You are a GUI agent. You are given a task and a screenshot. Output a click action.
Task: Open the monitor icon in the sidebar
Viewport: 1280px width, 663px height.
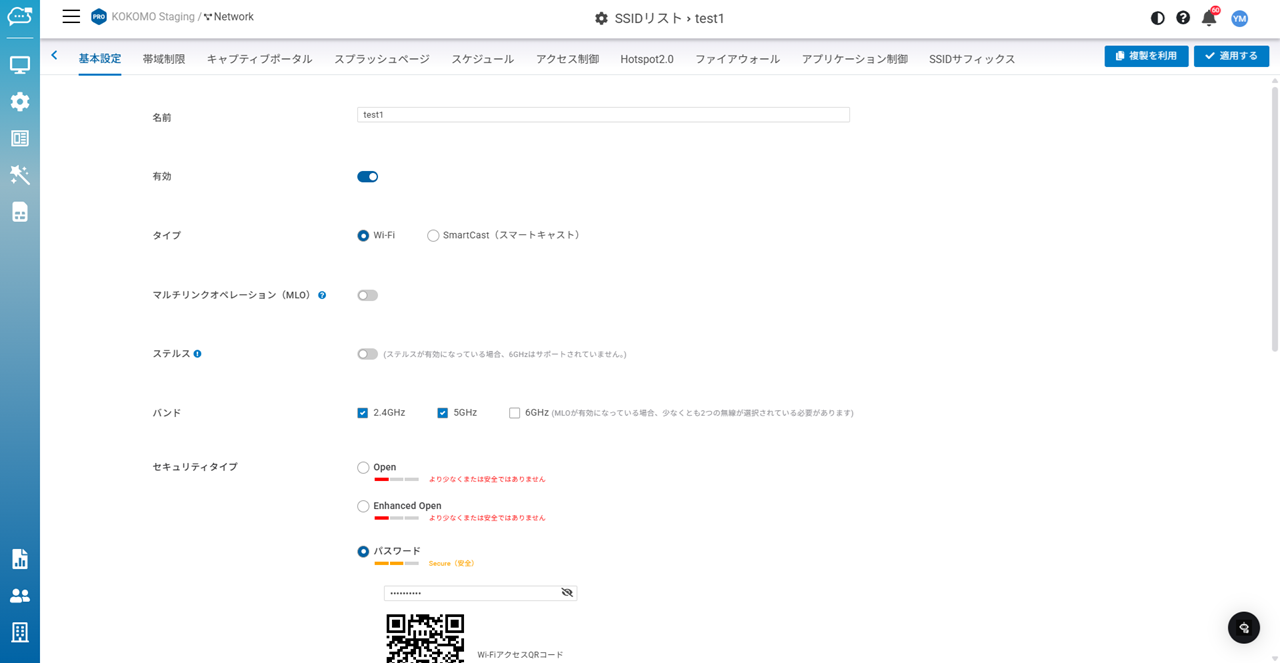[20, 65]
